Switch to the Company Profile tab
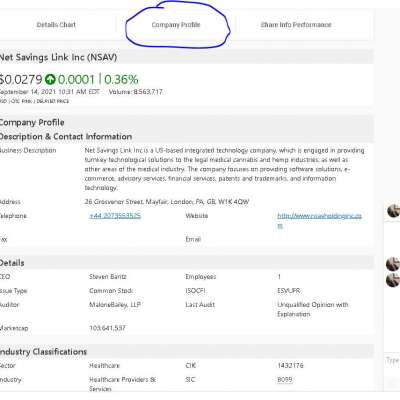400x400 pixels. 176,25
